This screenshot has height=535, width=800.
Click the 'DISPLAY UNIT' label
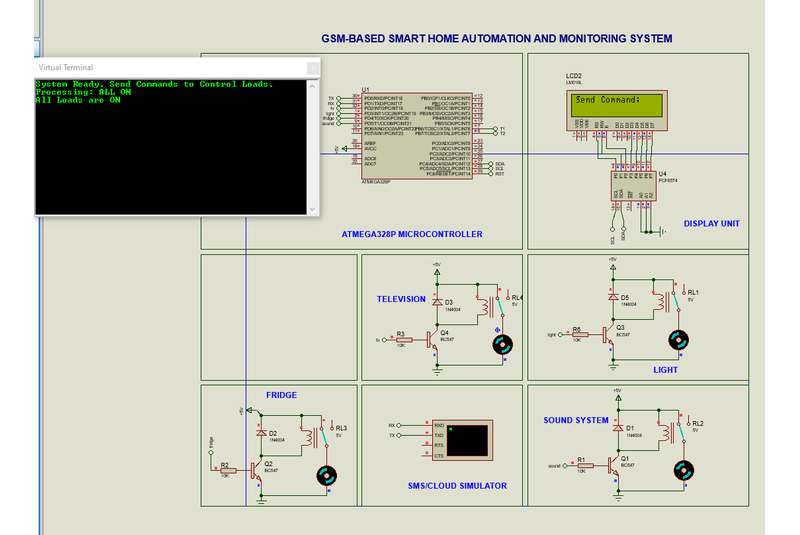pos(711,223)
